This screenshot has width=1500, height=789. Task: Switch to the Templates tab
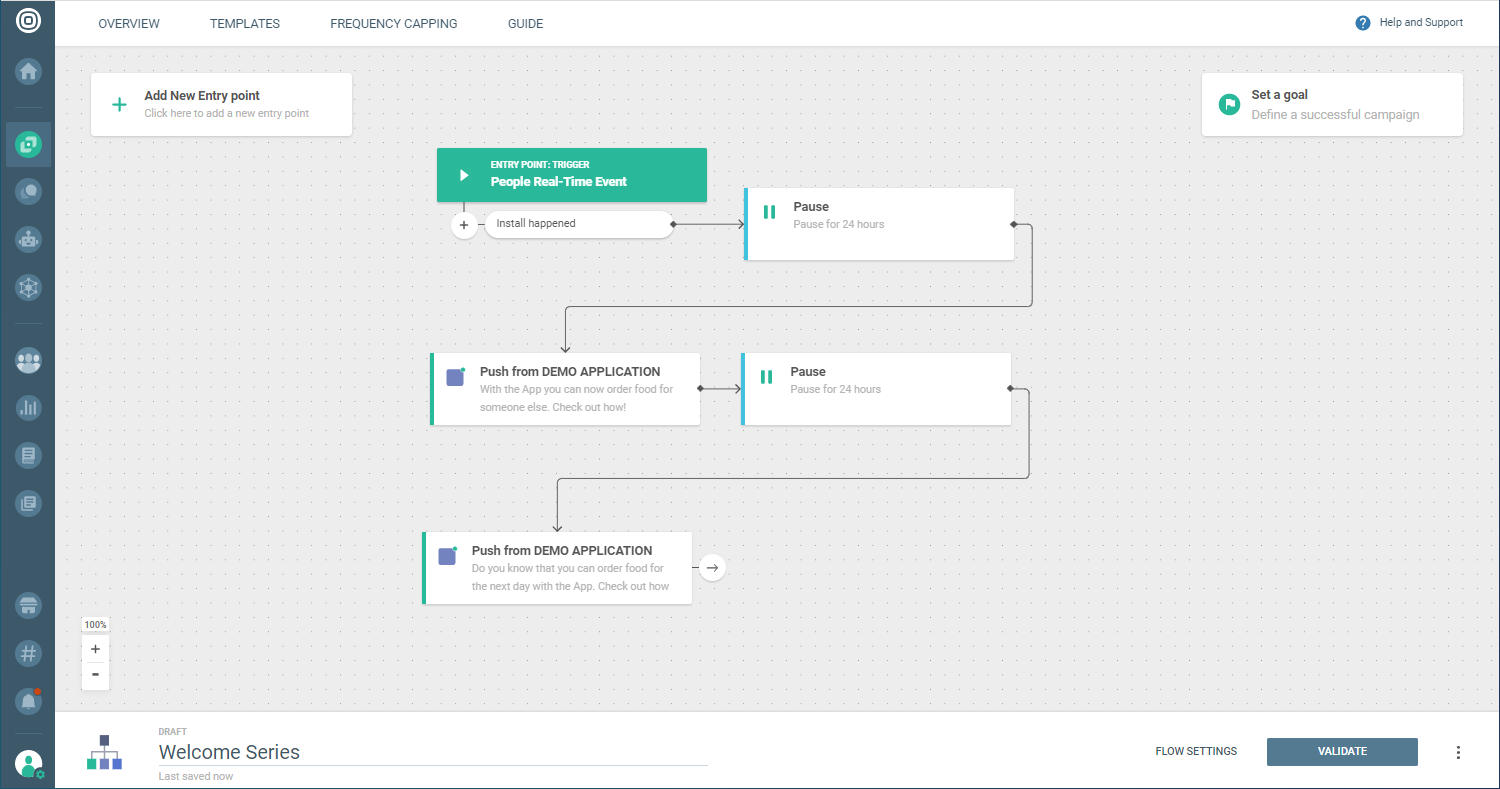pos(245,24)
